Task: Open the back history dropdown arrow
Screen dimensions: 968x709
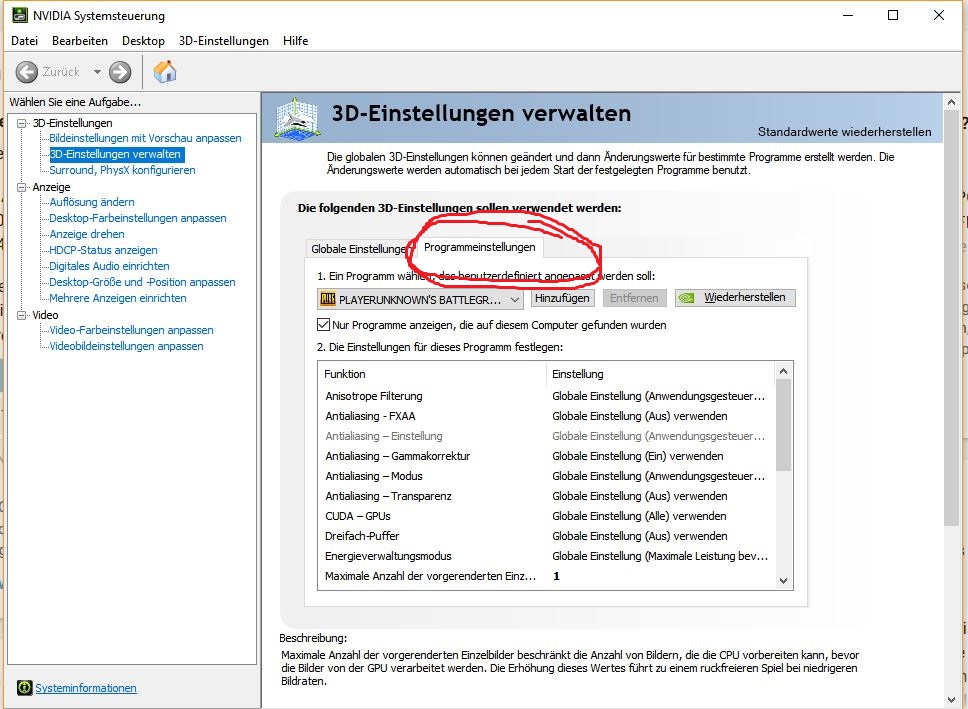Action: tap(97, 72)
